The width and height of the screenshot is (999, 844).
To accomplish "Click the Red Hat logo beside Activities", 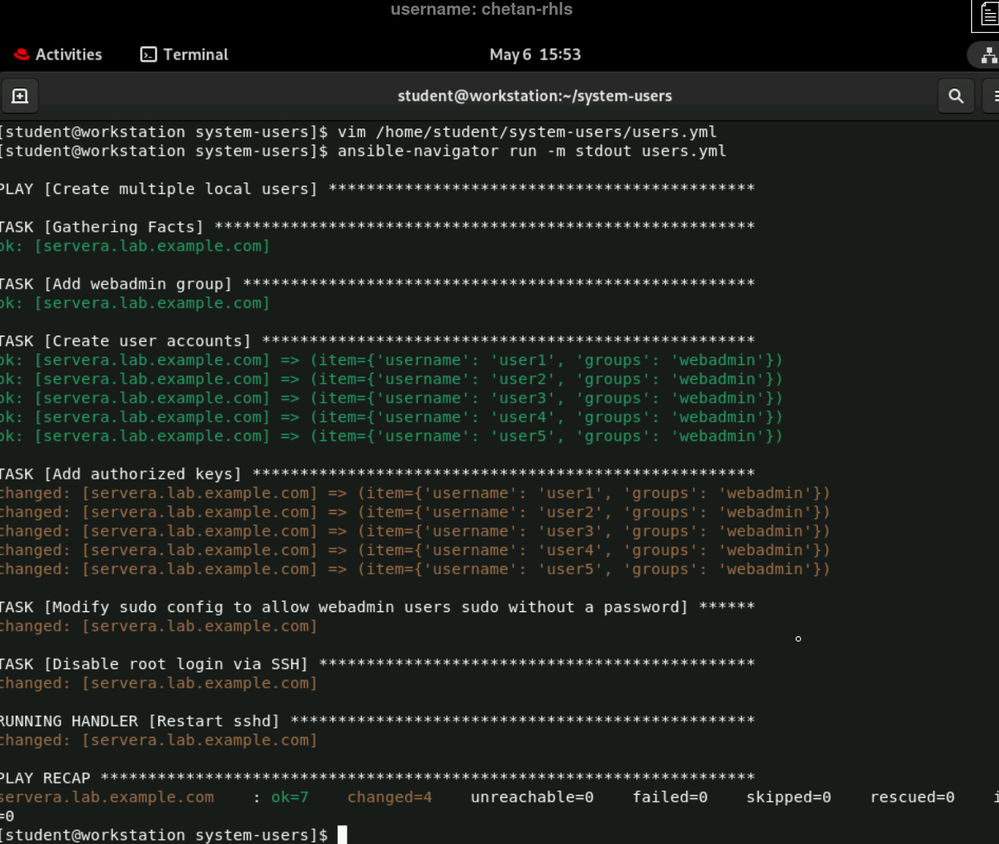I will pos(21,55).
